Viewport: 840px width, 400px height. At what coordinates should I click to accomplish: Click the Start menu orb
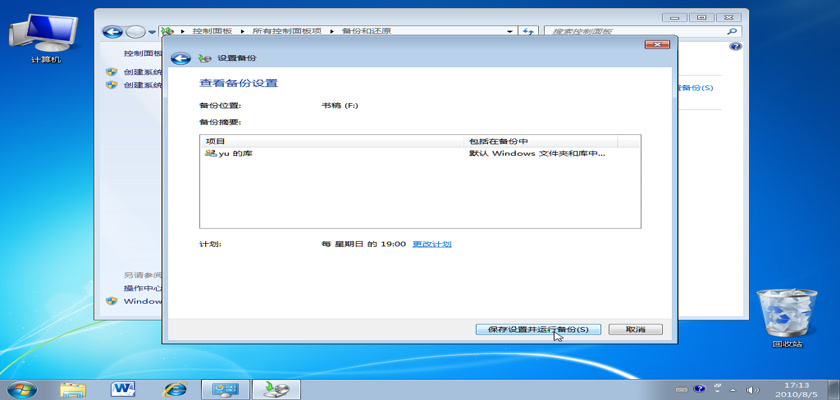point(21,388)
